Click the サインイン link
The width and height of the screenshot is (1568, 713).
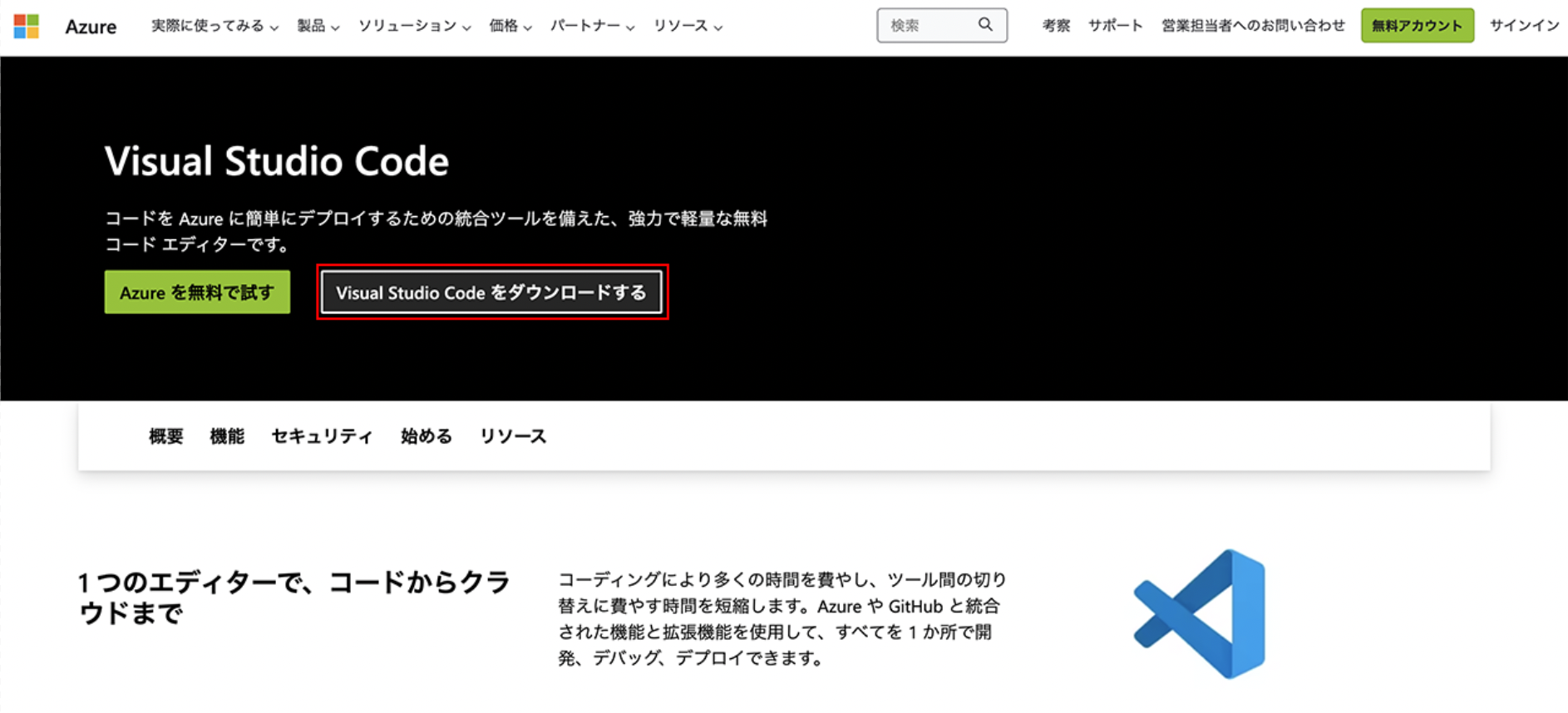tap(1524, 26)
